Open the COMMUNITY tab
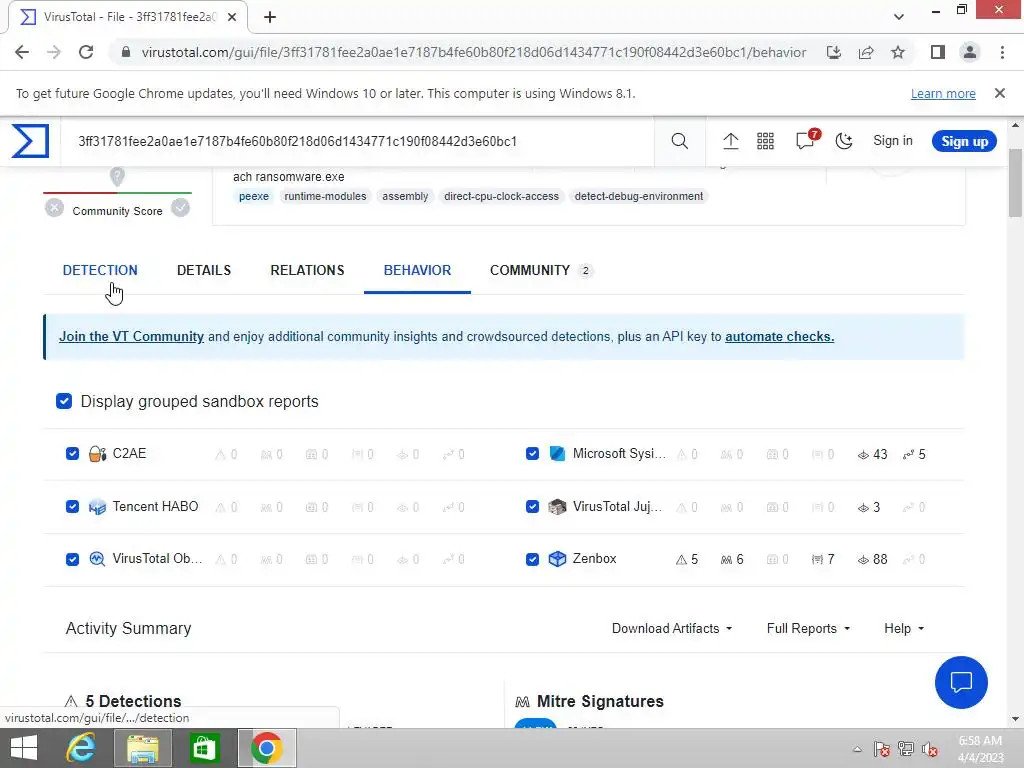The image size is (1024, 768). pyautogui.click(x=541, y=270)
